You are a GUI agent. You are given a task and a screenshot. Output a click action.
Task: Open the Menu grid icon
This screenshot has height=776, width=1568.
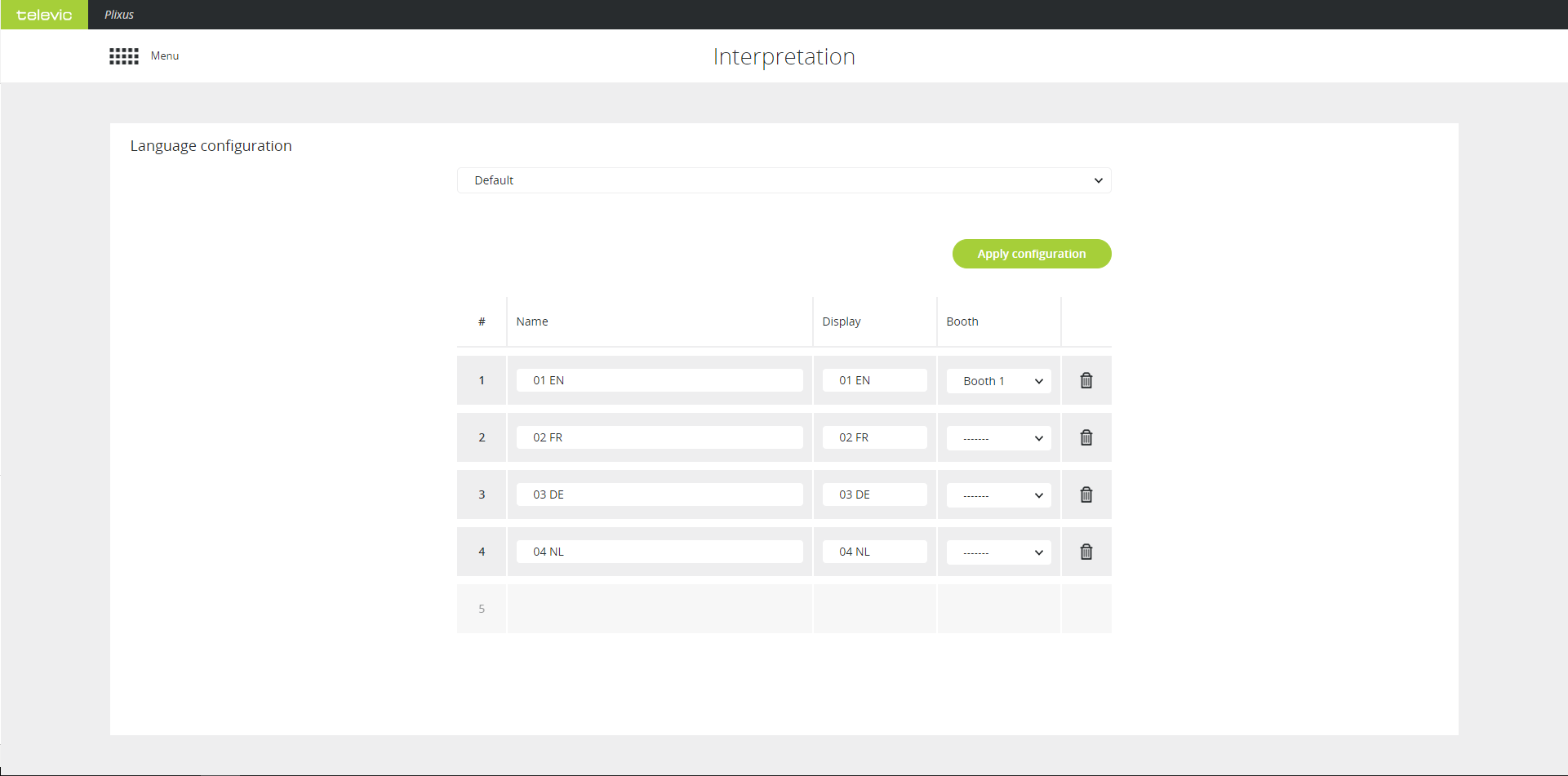(124, 56)
